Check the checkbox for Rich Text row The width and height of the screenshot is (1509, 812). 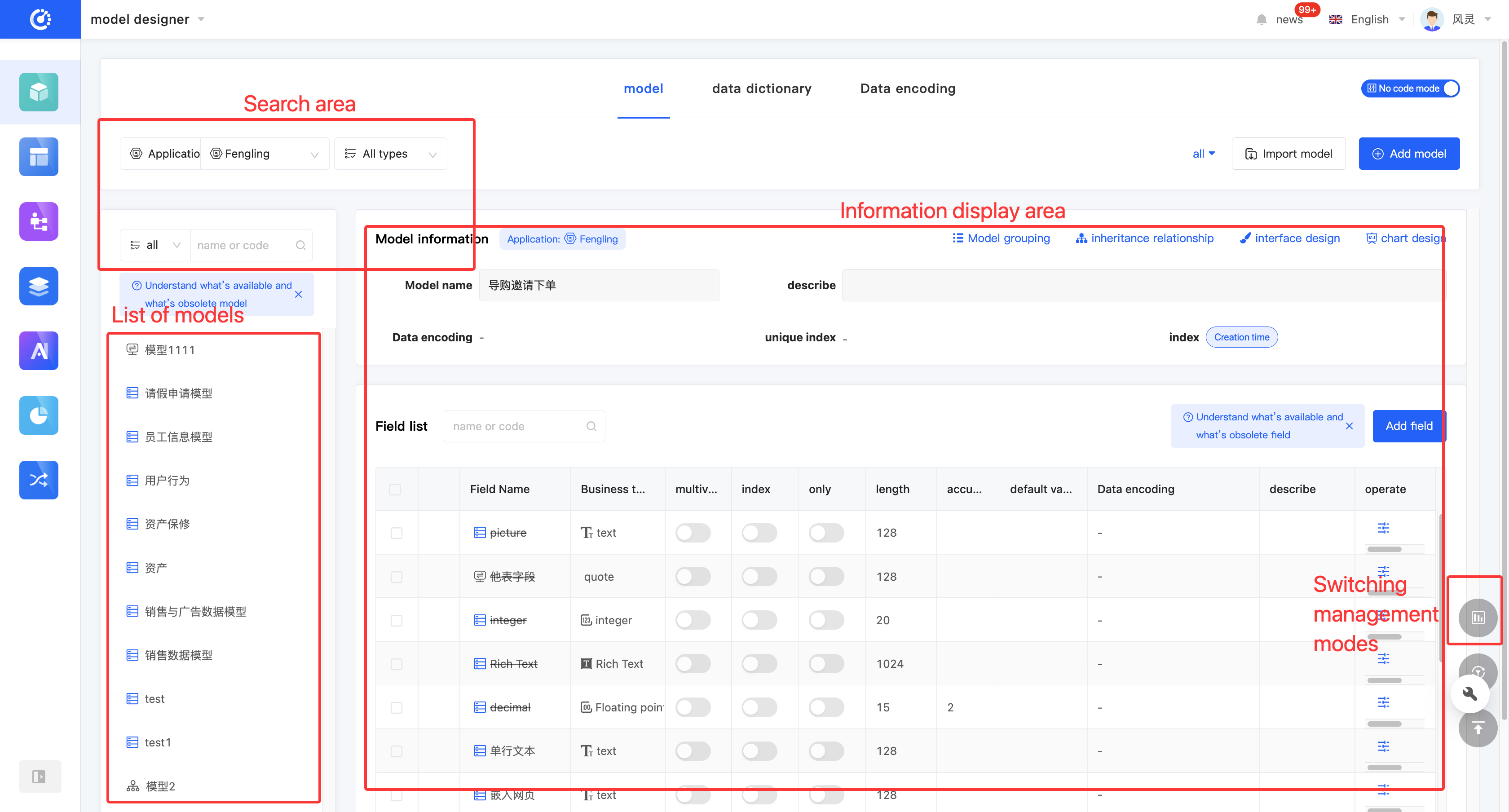tap(396, 664)
